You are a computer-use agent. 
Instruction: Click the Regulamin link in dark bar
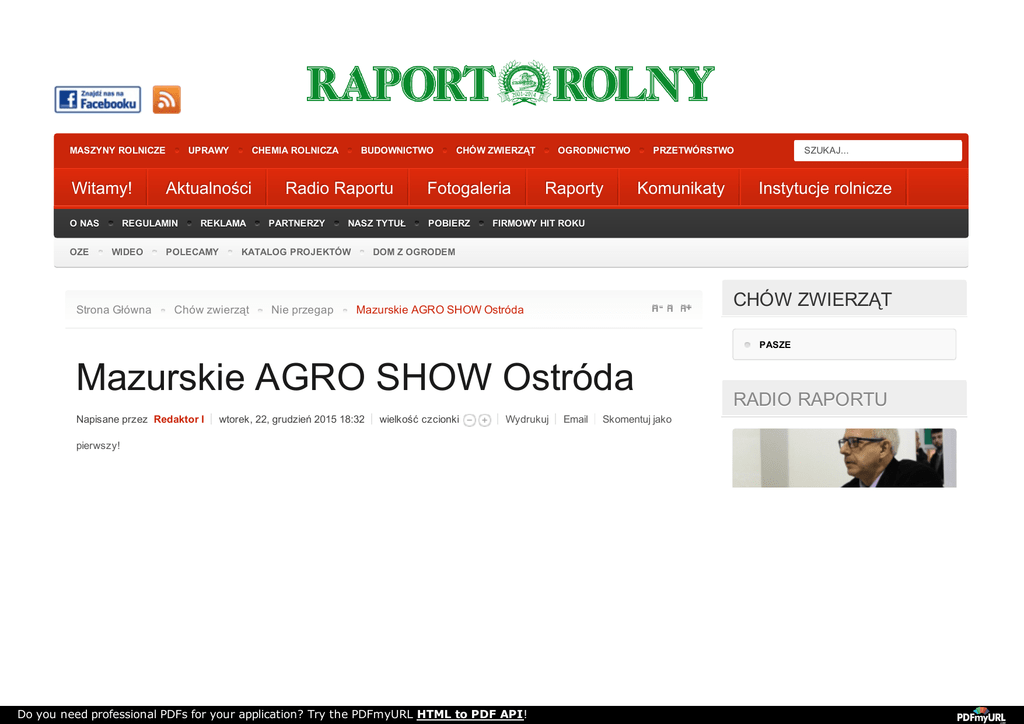(149, 223)
